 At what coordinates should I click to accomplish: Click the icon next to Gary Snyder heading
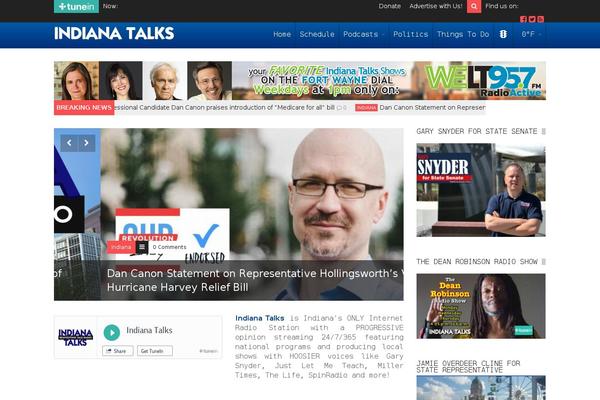(x=543, y=131)
